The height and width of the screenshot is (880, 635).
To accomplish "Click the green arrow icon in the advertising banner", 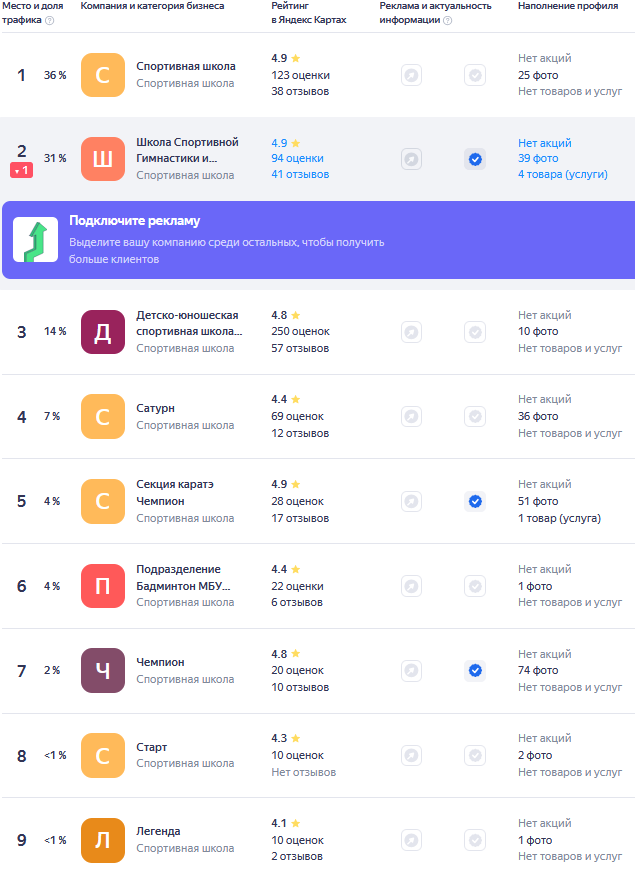I will point(35,240).
